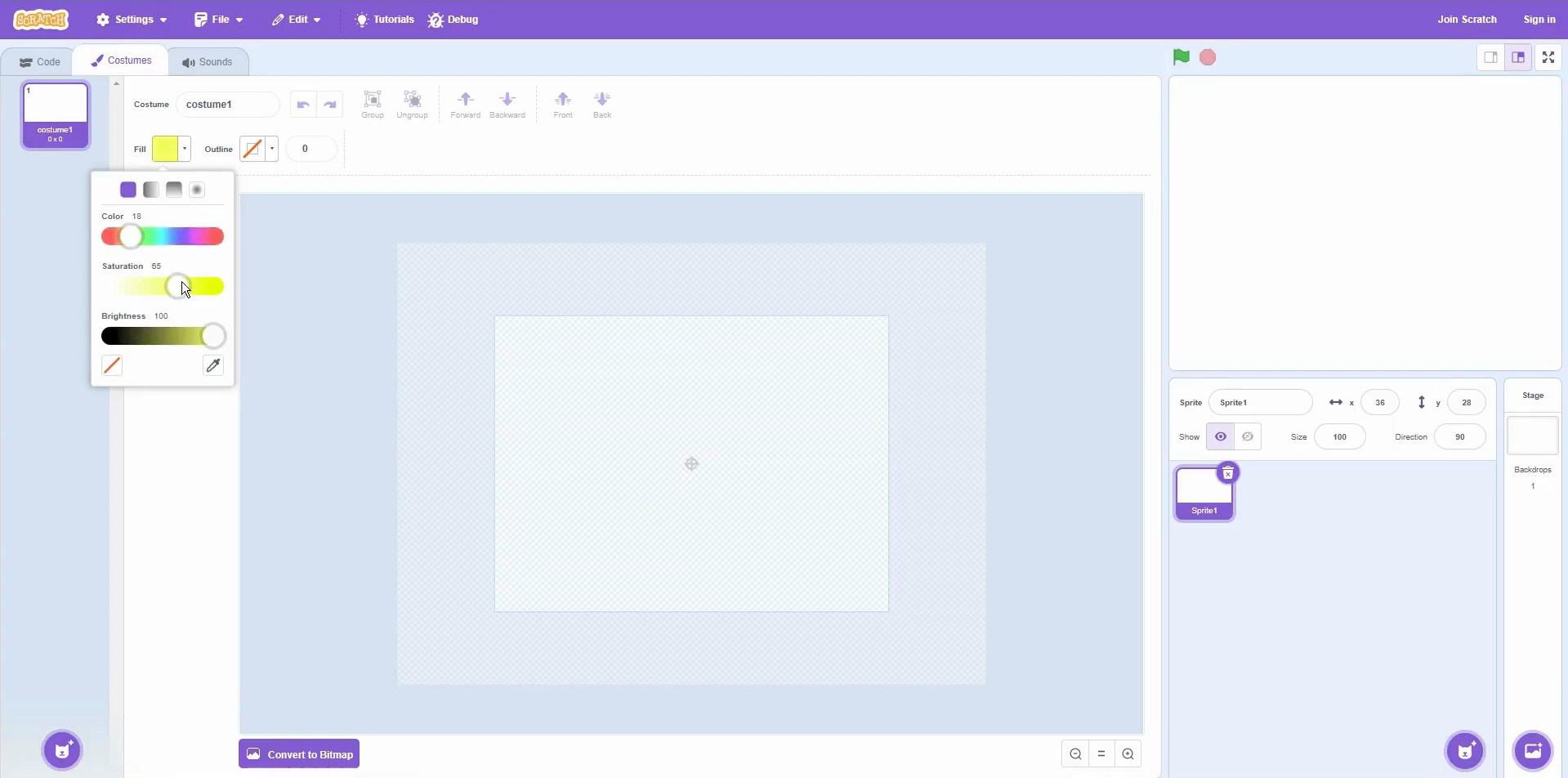Viewport: 1568px width, 778px height.
Task: Select the horizontal gradient fill type
Action: coord(151,190)
